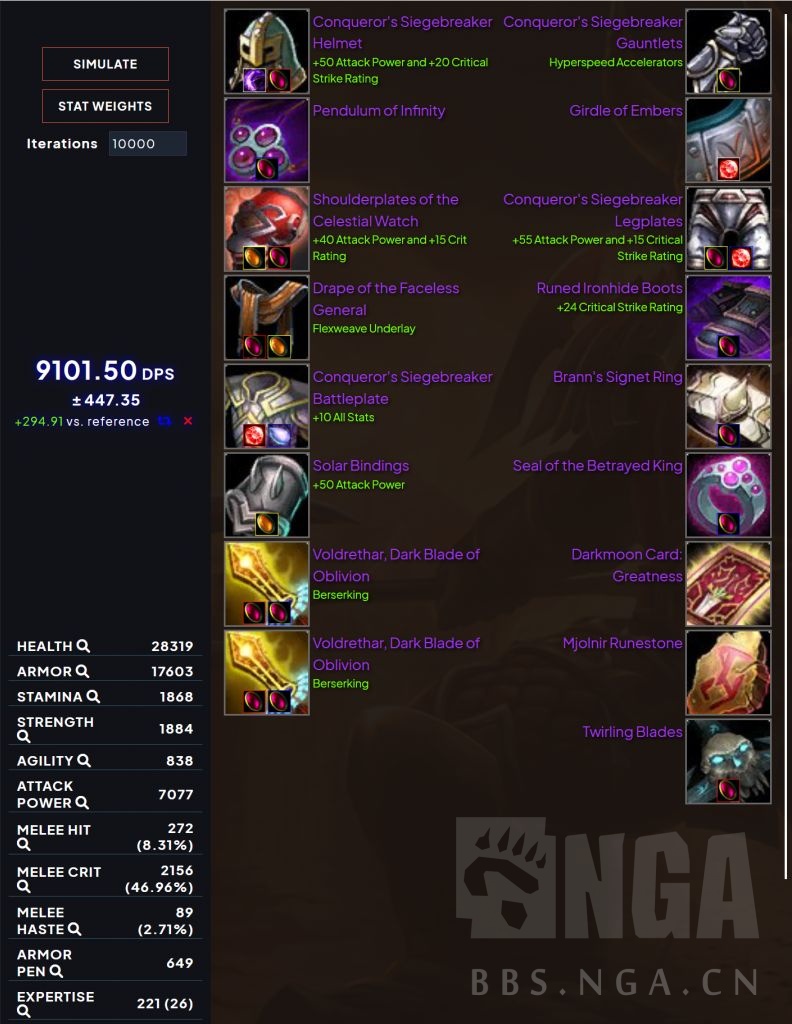Open the magnifier next to STAMINA

(93, 697)
